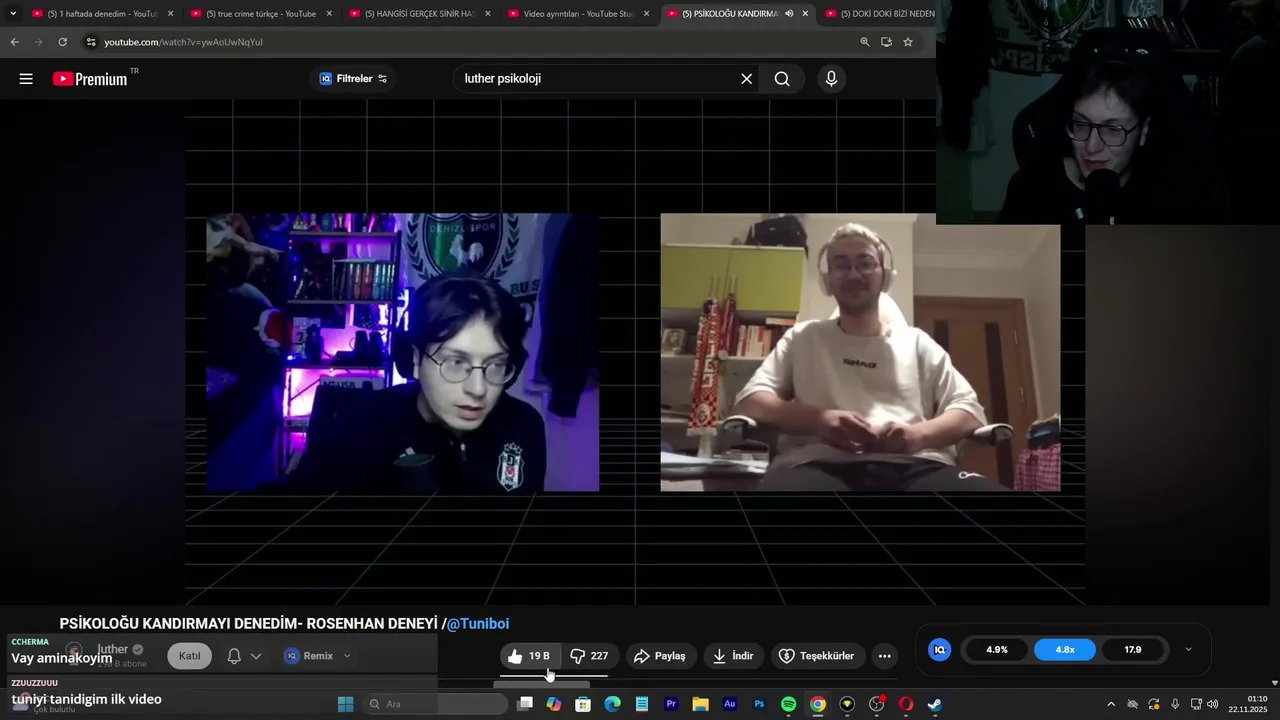
Task: Open Adobe Premiere Pro from the taskbar
Action: coord(671,704)
